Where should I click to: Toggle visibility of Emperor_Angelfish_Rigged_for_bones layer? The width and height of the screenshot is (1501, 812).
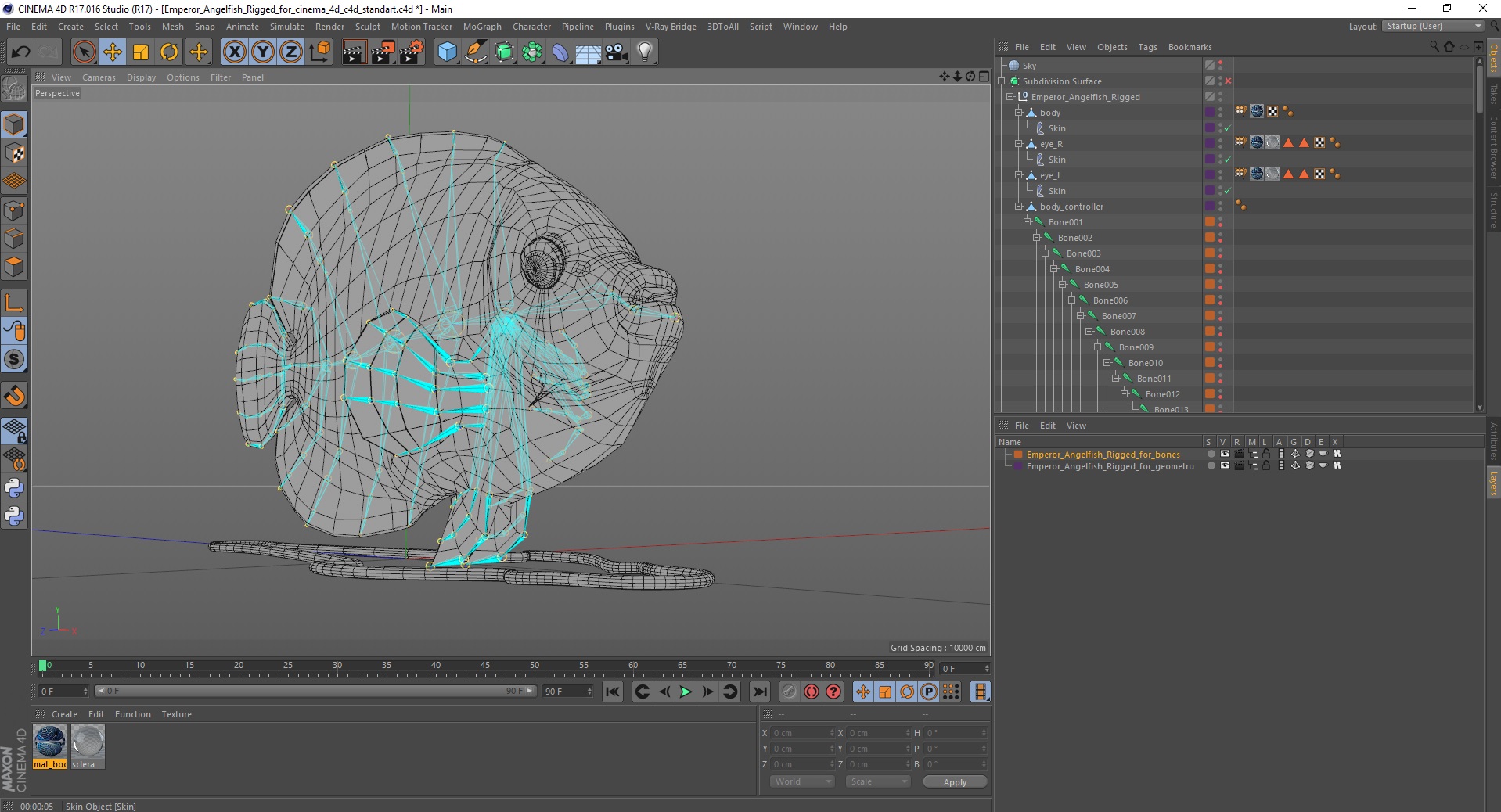(x=1225, y=454)
